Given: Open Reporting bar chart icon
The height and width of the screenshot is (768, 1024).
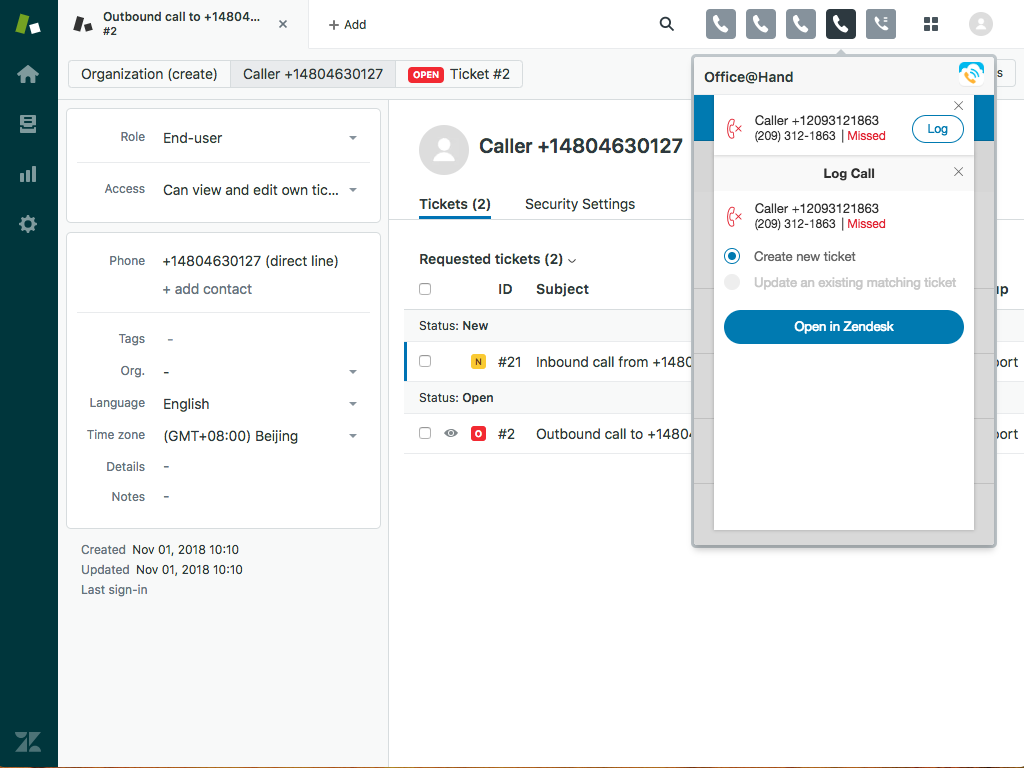Looking at the screenshot, I should click(x=28, y=174).
